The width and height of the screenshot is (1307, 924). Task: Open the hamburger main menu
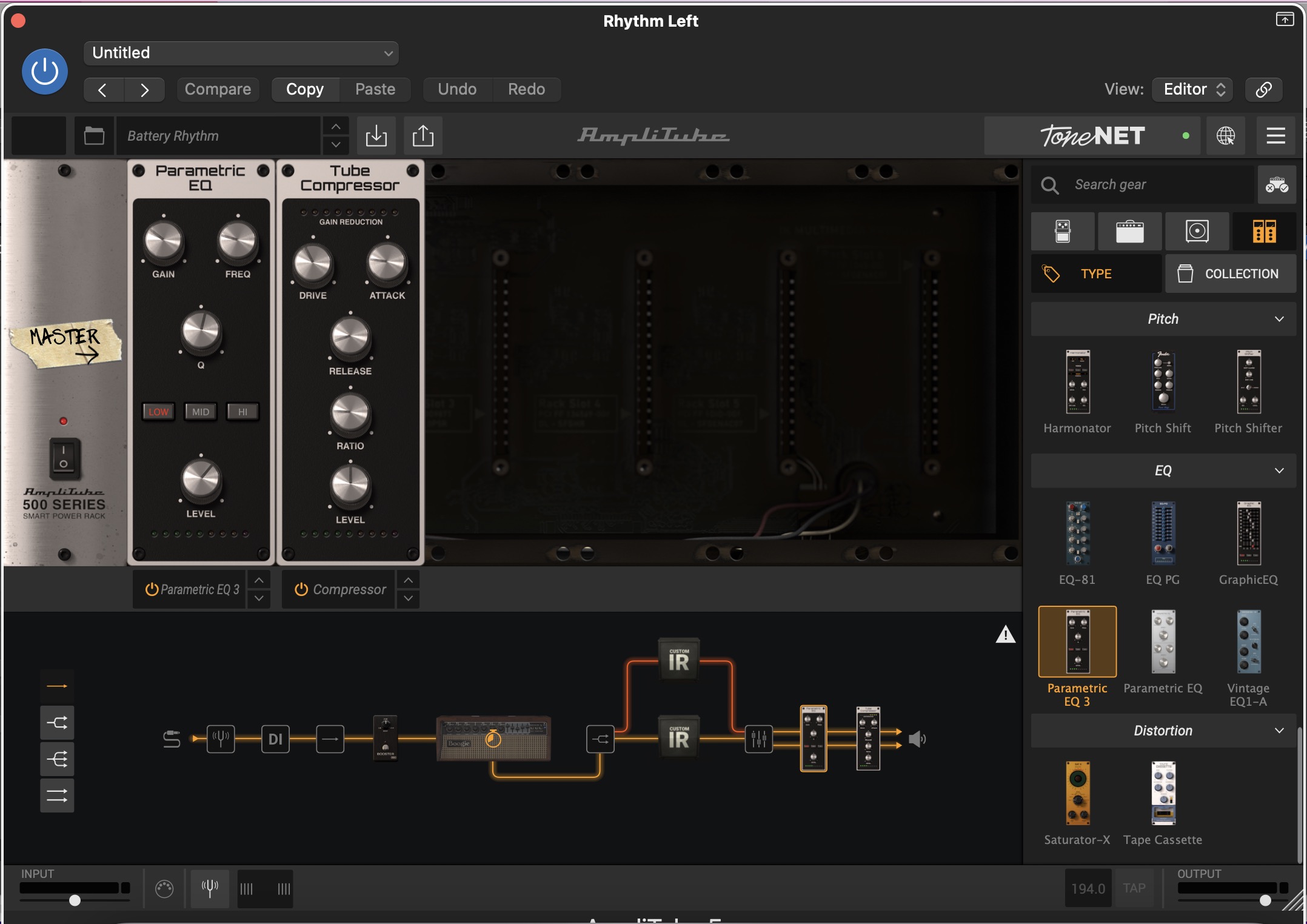tap(1276, 136)
